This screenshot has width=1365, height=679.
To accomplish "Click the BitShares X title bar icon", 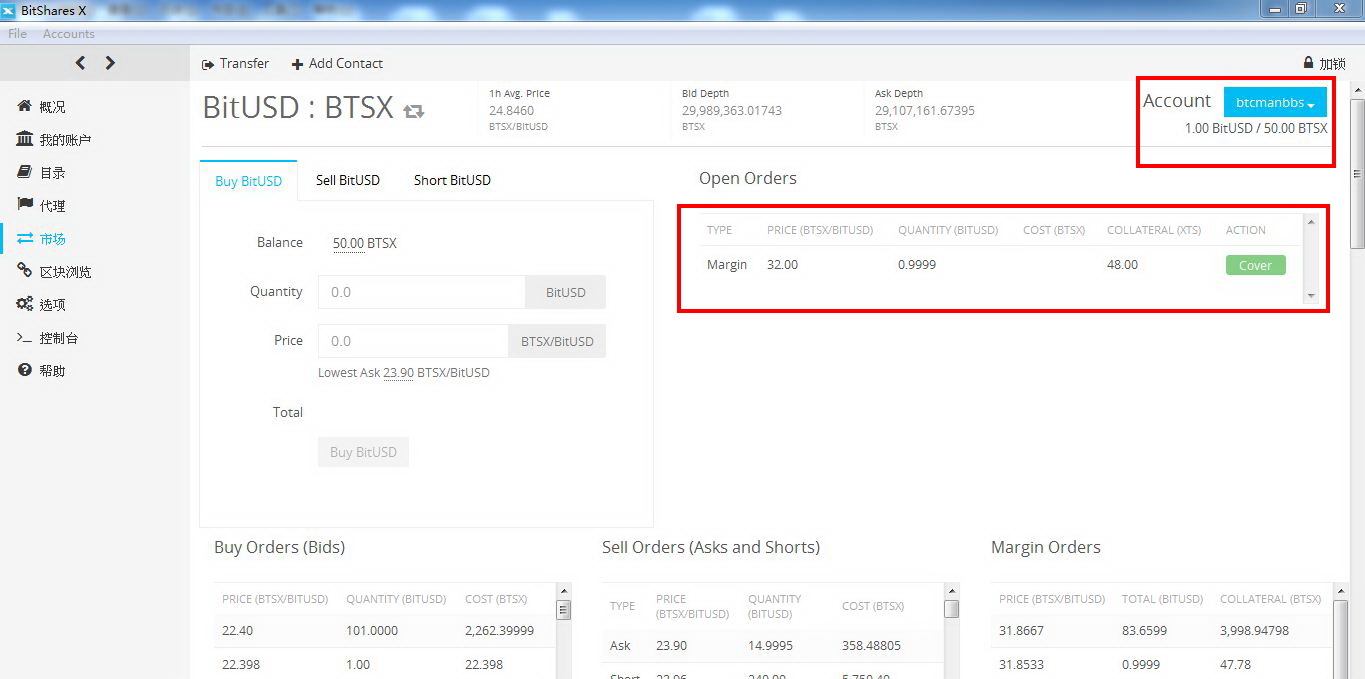I will (x=8, y=10).
